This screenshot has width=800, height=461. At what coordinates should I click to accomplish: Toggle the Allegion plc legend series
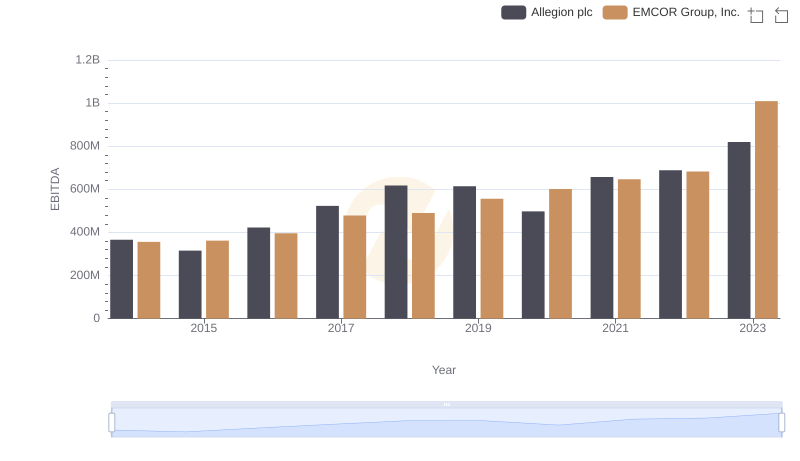(x=547, y=12)
